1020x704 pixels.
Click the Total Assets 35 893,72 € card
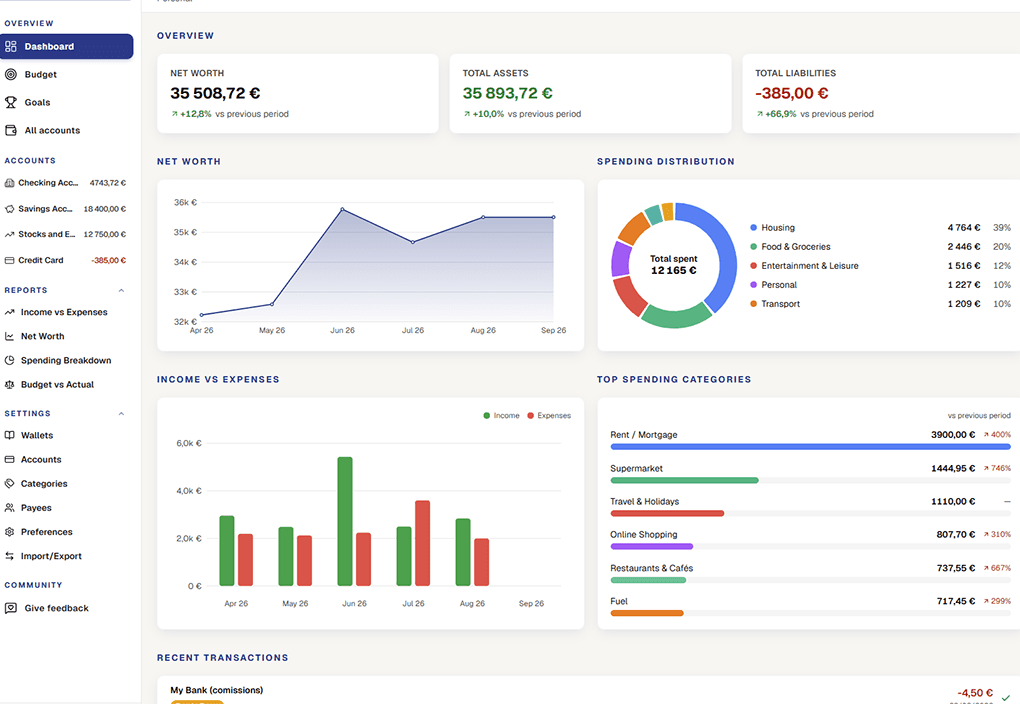coord(590,94)
